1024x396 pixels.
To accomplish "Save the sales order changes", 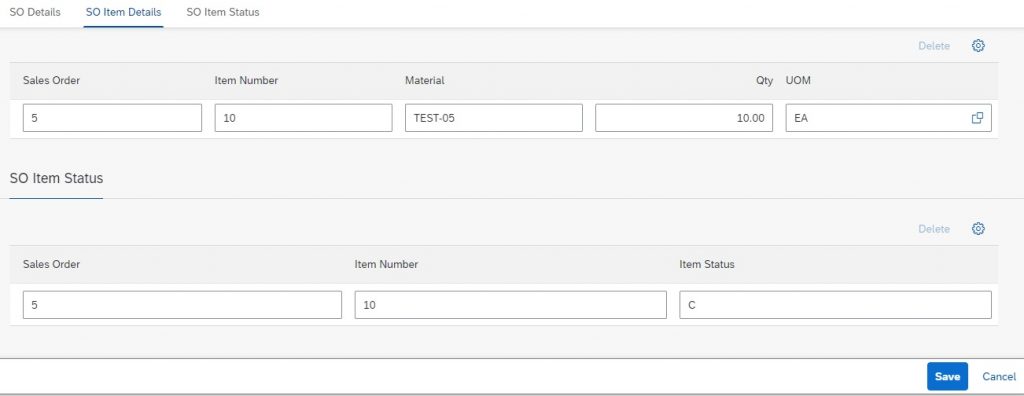I will click(947, 376).
